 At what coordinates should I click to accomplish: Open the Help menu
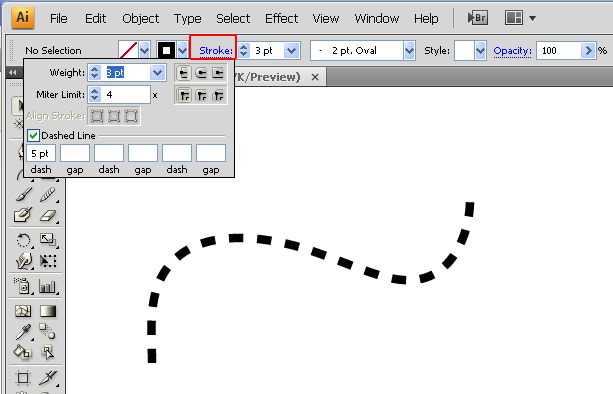click(x=426, y=18)
